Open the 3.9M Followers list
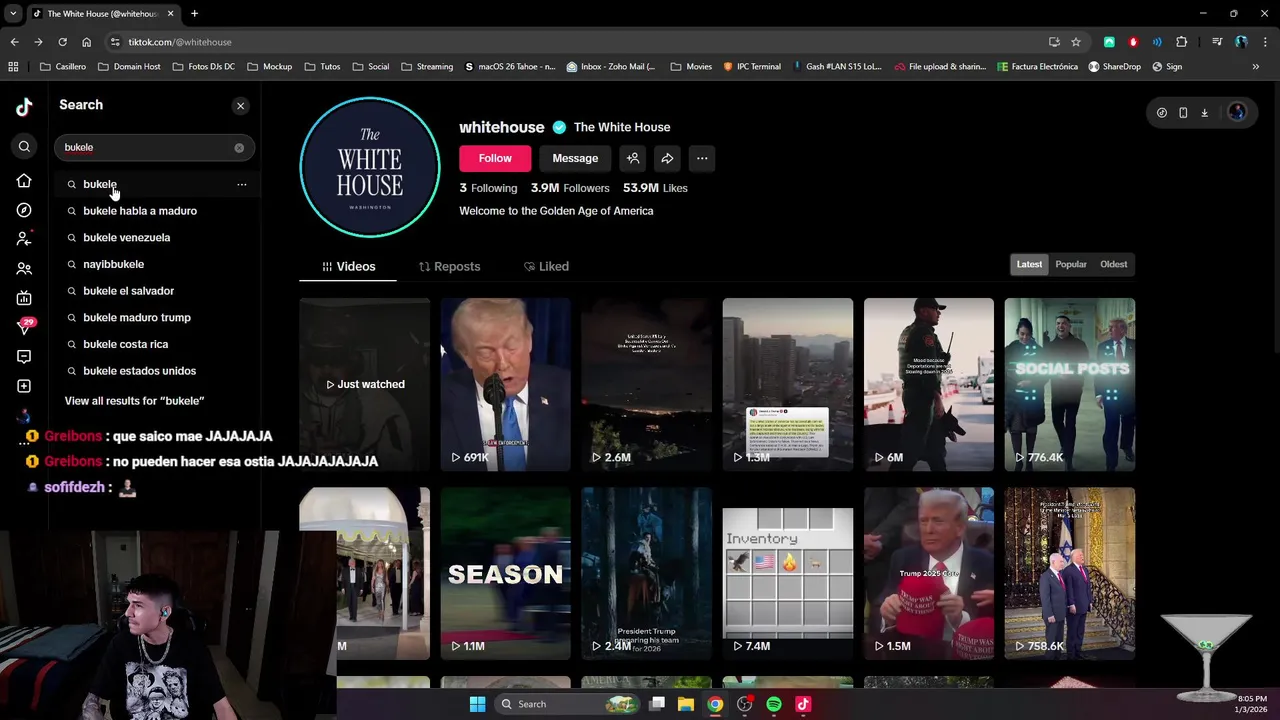1280x720 pixels. (570, 188)
